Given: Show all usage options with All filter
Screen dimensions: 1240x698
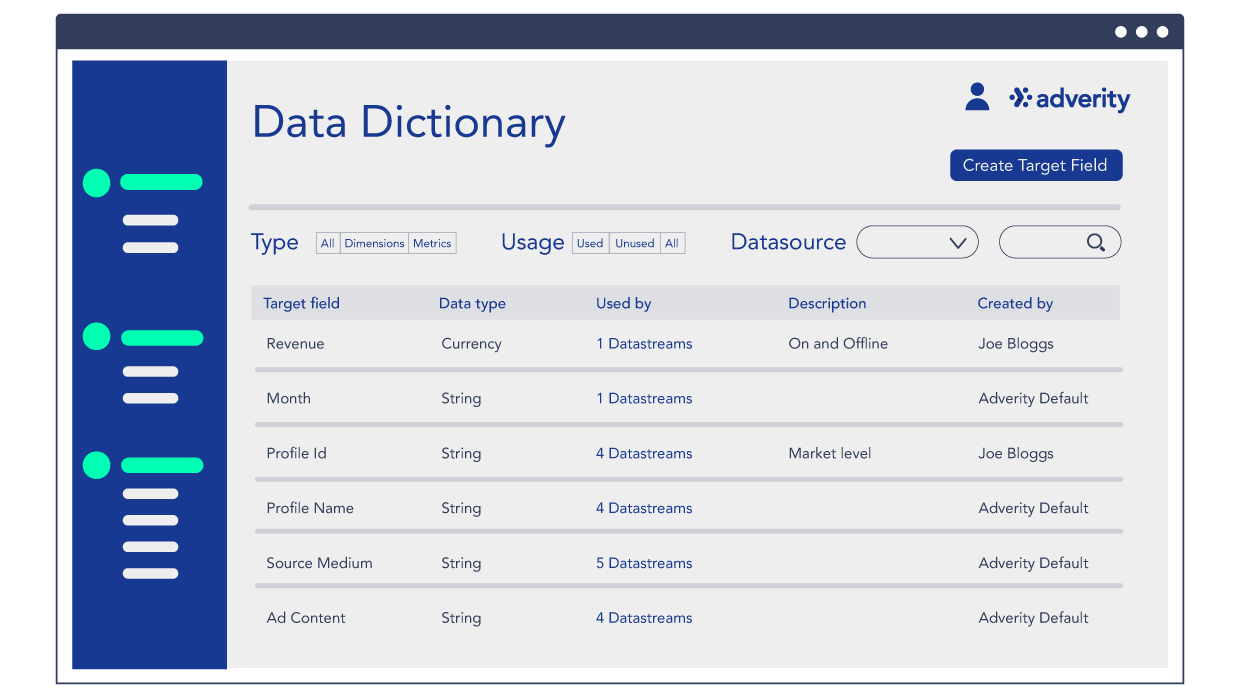Looking at the screenshot, I should pos(671,242).
